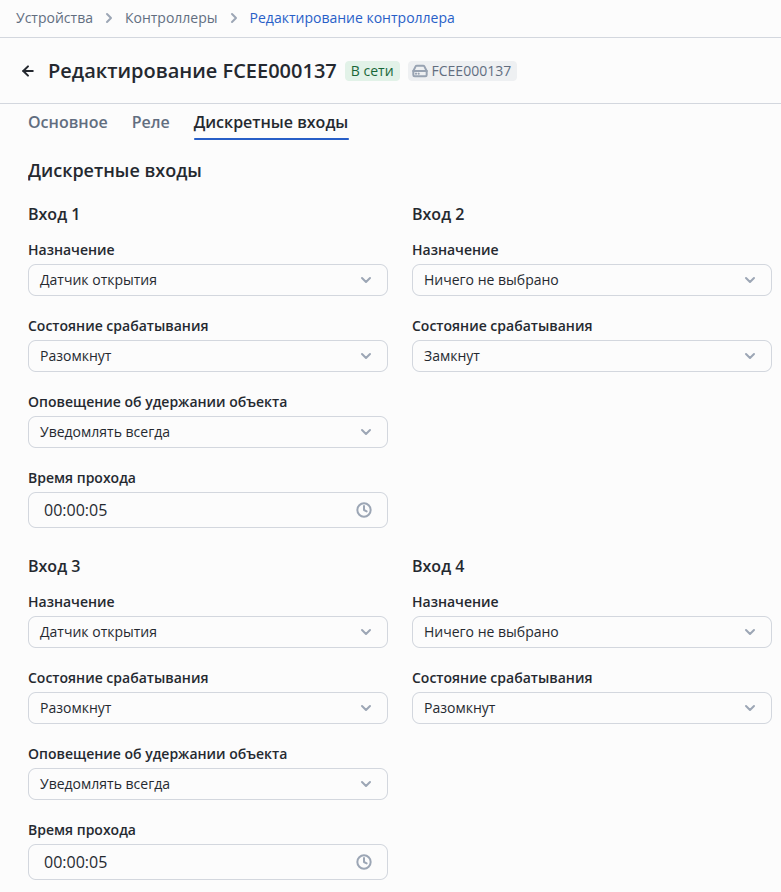Go to Контроллеры breadcrumb link

coord(171,18)
